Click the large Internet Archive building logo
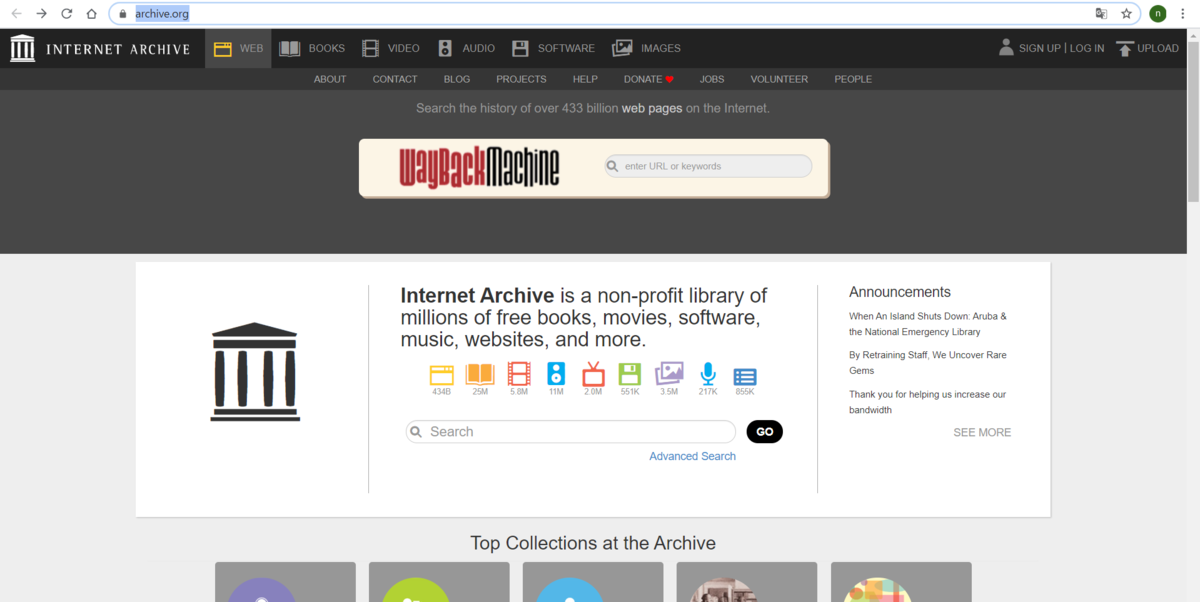The height and width of the screenshot is (602, 1200). coord(255,371)
